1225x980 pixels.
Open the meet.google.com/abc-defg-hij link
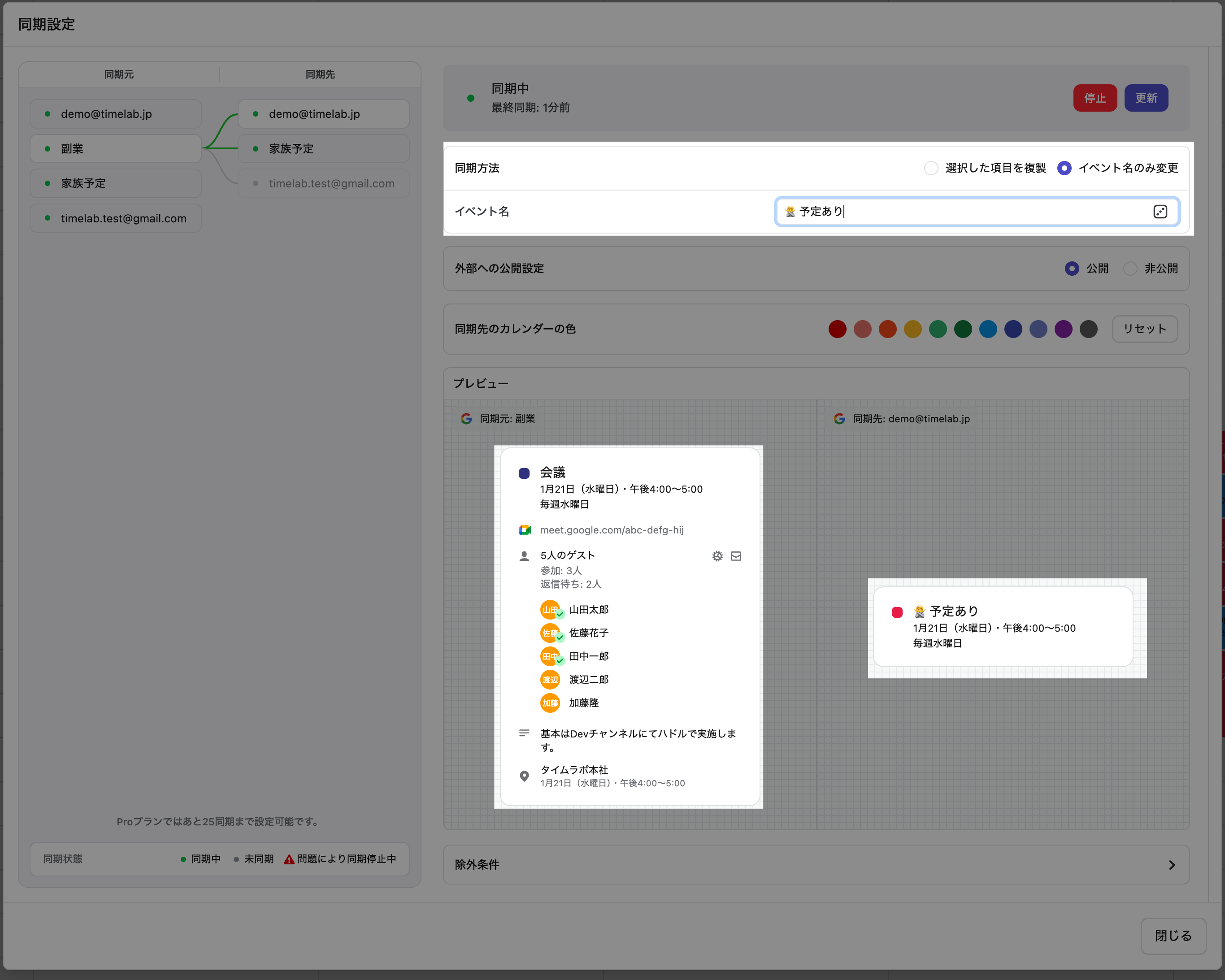click(x=611, y=530)
